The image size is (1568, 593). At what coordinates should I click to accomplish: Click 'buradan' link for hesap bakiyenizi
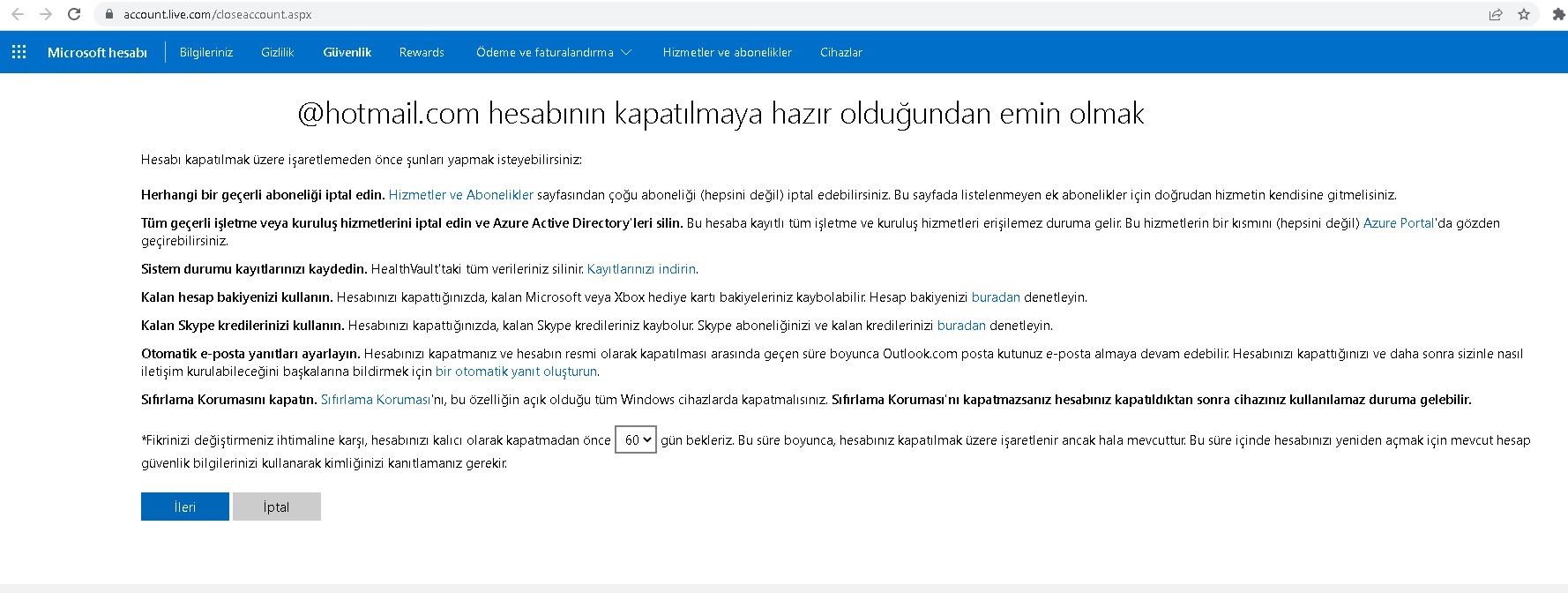[996, 297]
